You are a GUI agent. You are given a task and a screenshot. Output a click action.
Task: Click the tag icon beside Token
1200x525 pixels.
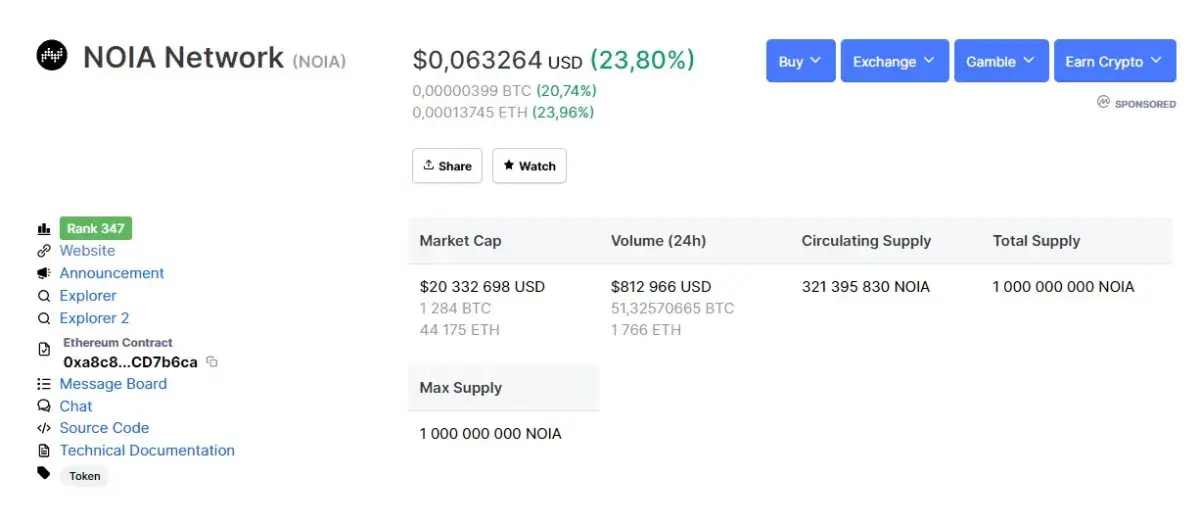[x=44, y=473]
